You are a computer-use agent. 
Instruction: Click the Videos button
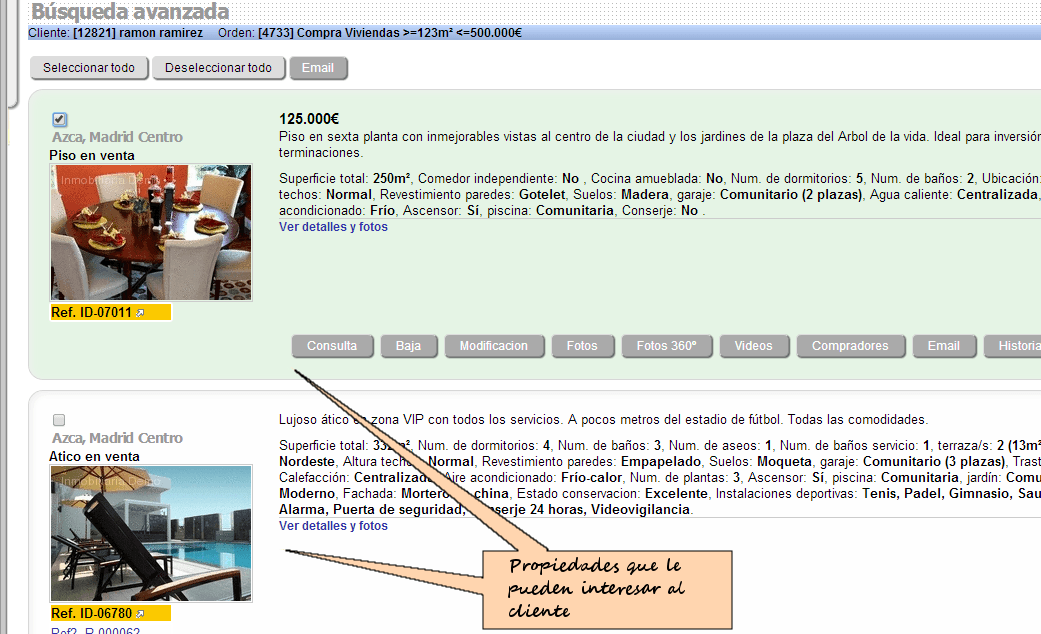753,346
